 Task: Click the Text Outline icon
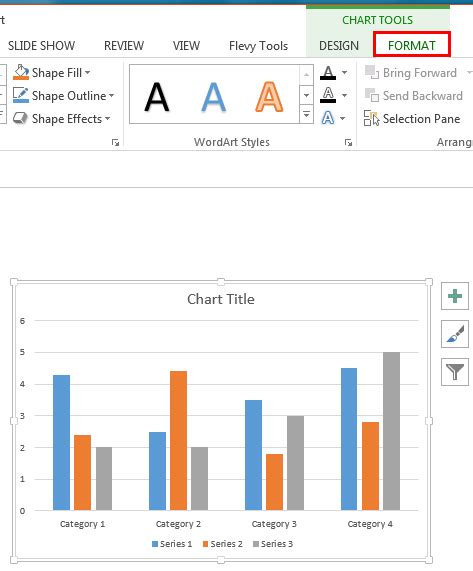pos(328,95)
